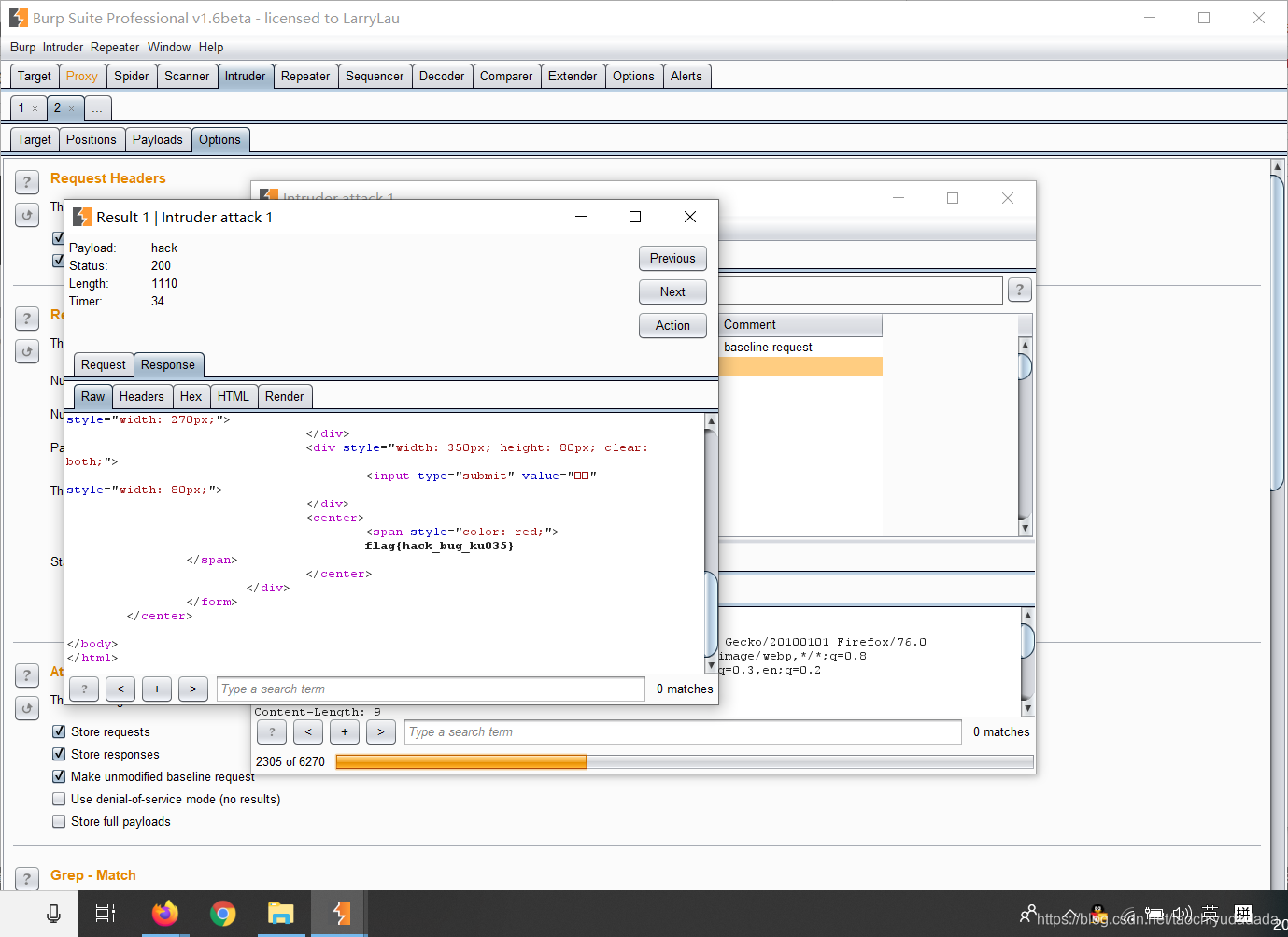1288x937 pixels.
Task: Enable Use denial-of-service mode
Action: click(x=59, y=799)
